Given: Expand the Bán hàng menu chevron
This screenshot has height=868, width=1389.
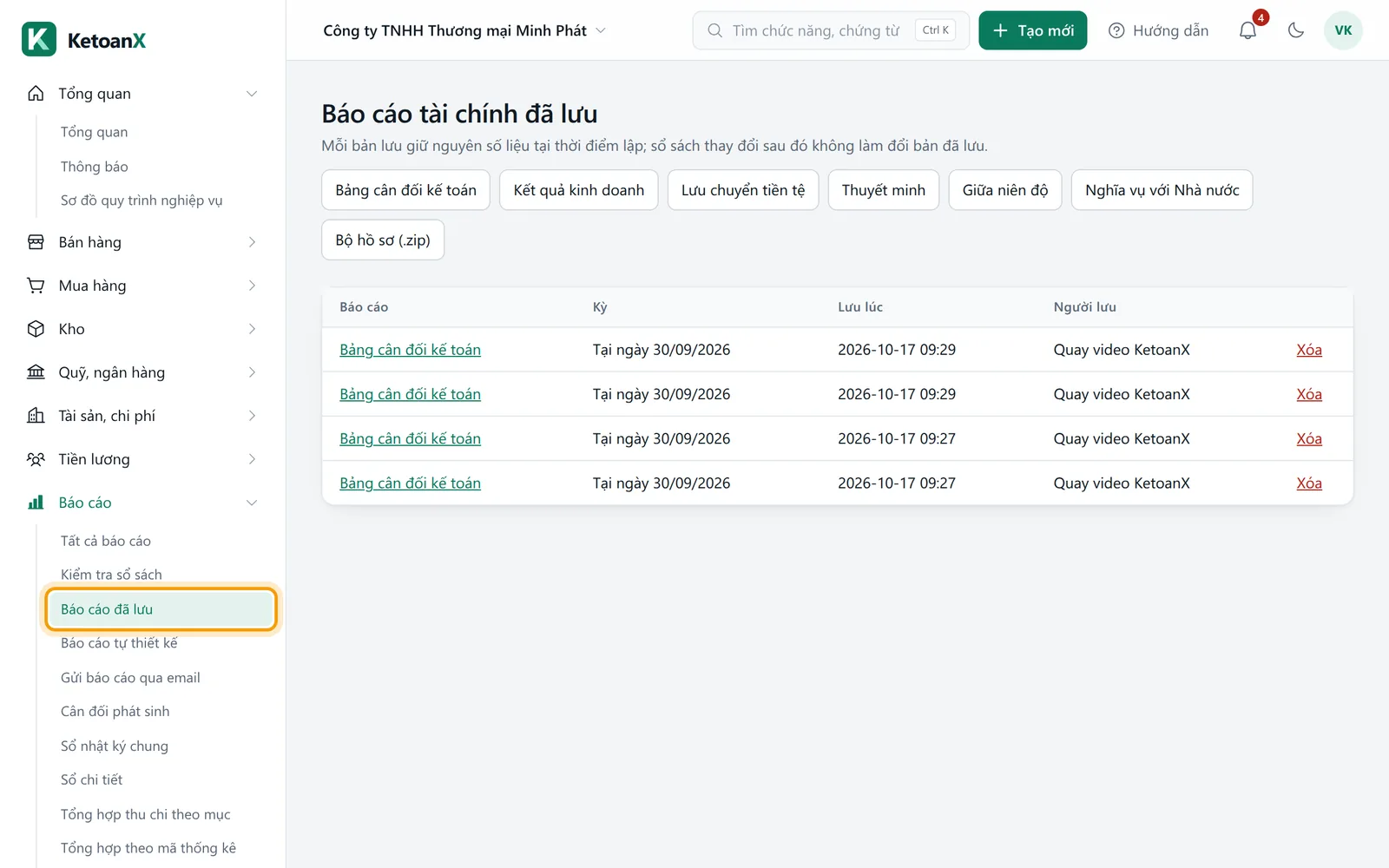Looking at the screenshot, I should (x=252, y=242).
